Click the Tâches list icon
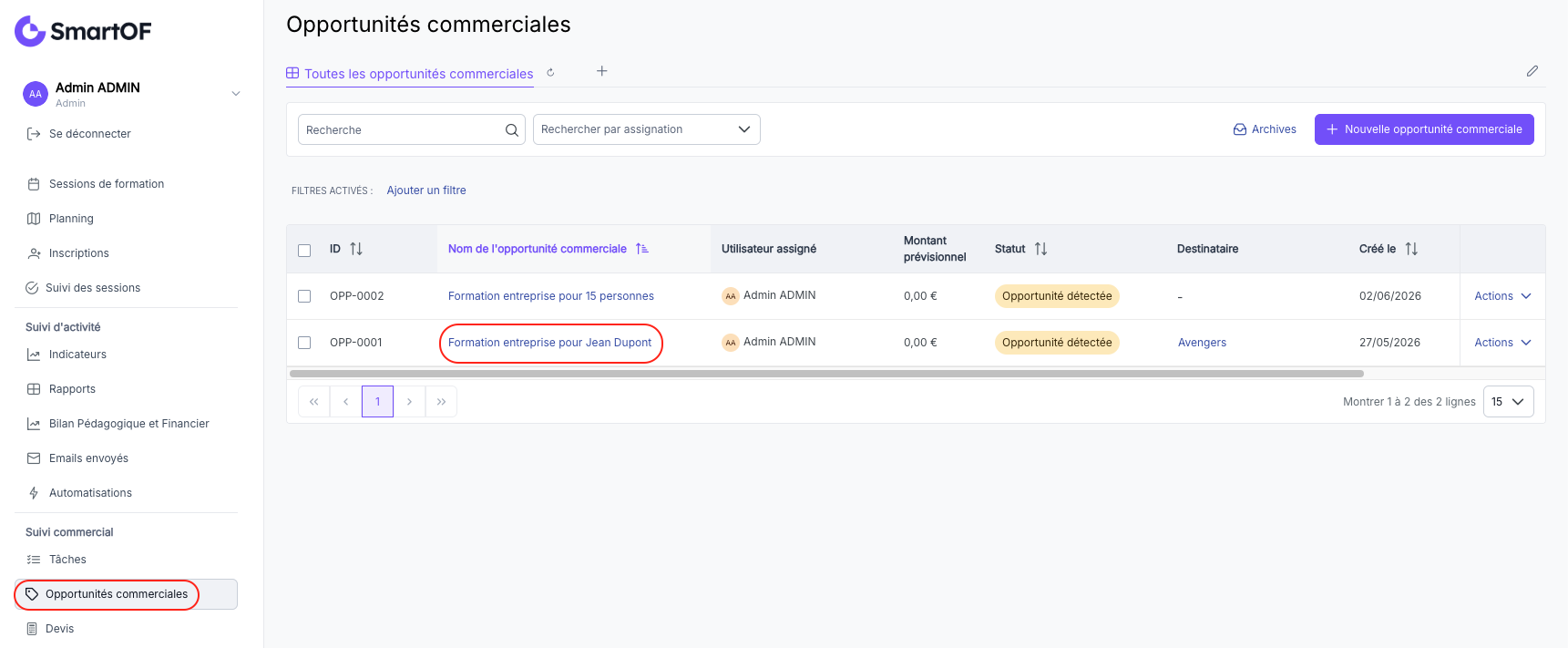The height and width of the screenshot is (648, 1568). (x=34, y=560)
